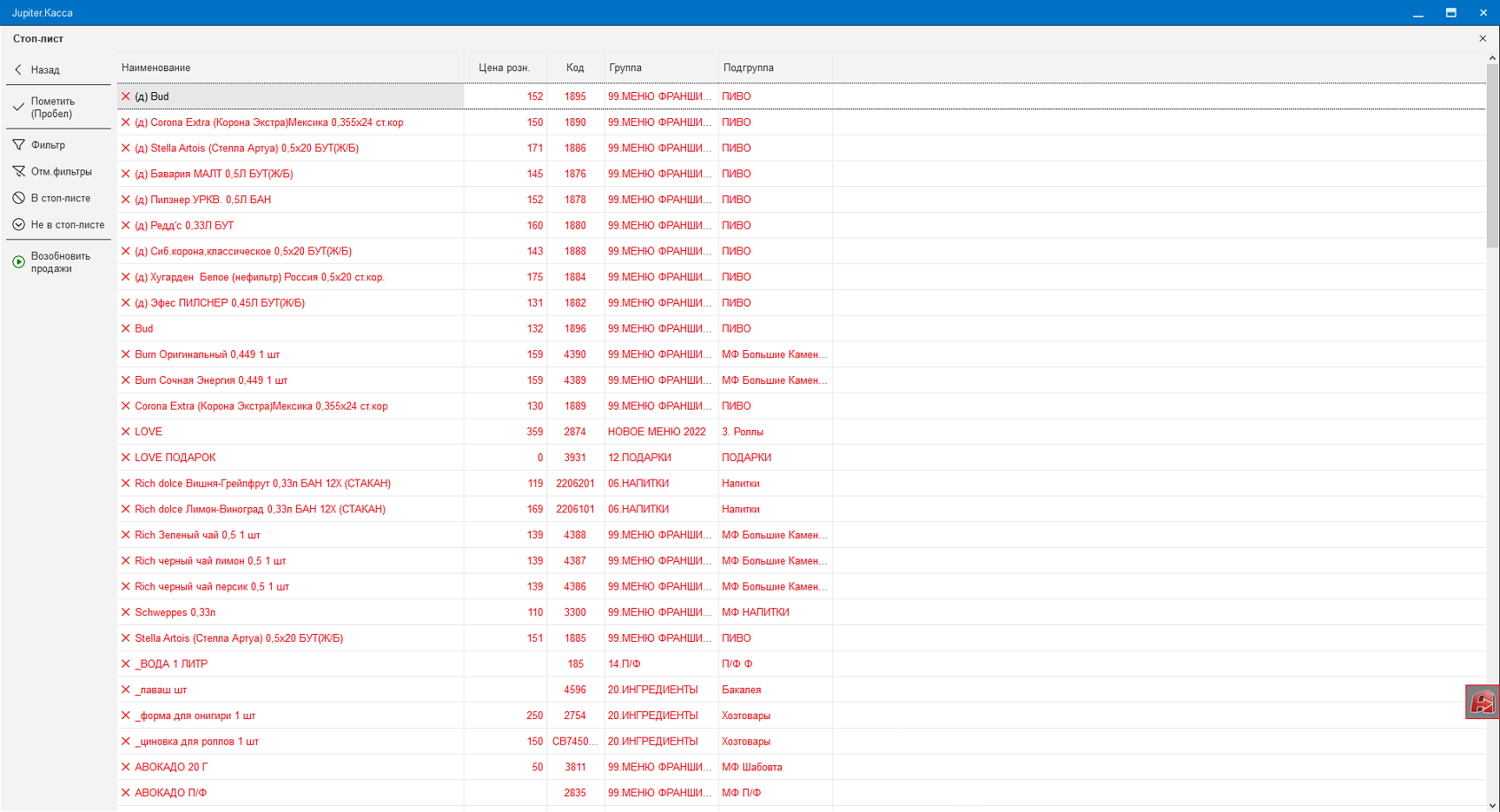Resume sales with Возобновить продажи
This screenshot has width=1500, height=812.
click(x=58, y=262)
